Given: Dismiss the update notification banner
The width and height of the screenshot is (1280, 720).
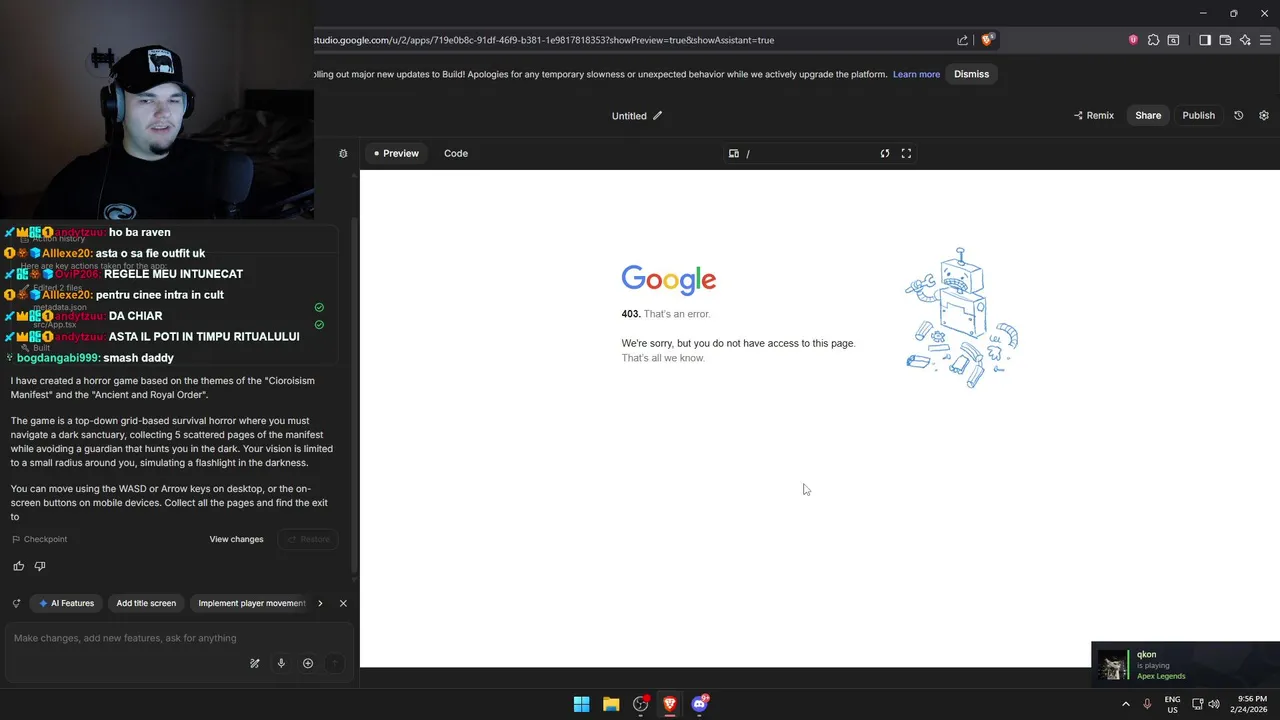Looking at the screenshot, I should pyautogui.click(x=971, y=74).
